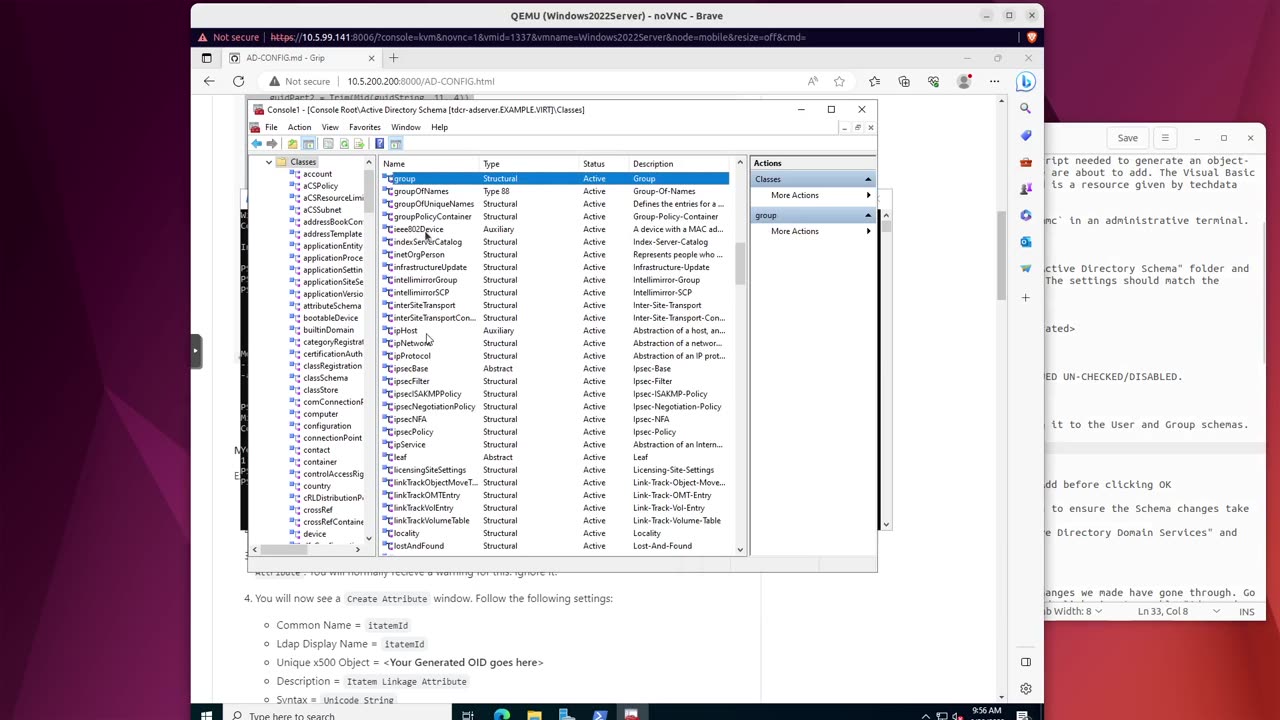Open Bing Copilot sidebar button
The image size is (1280, 720).
pos(1025,81)
